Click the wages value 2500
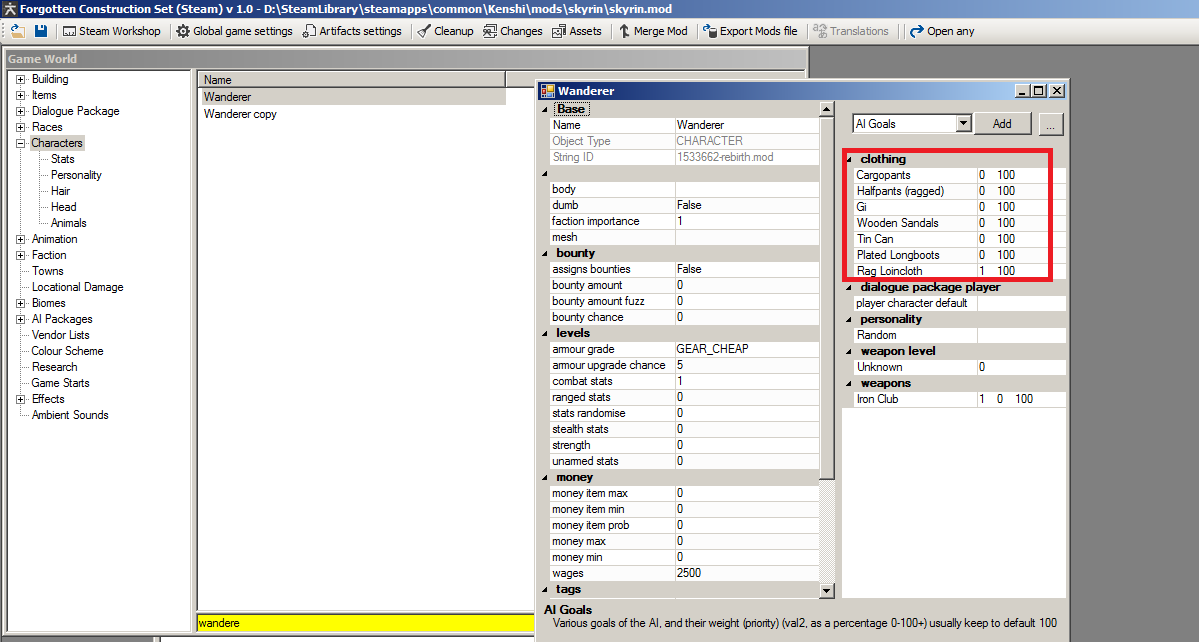The height and width of the screenshot is (642, 1199). pos(746,573)
